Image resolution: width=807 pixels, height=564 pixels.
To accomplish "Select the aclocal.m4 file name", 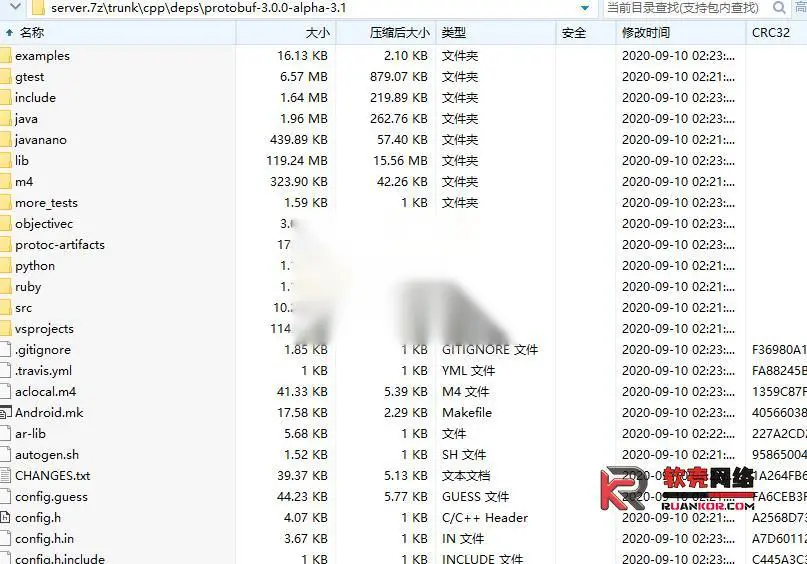I will (x=45, y=392).
